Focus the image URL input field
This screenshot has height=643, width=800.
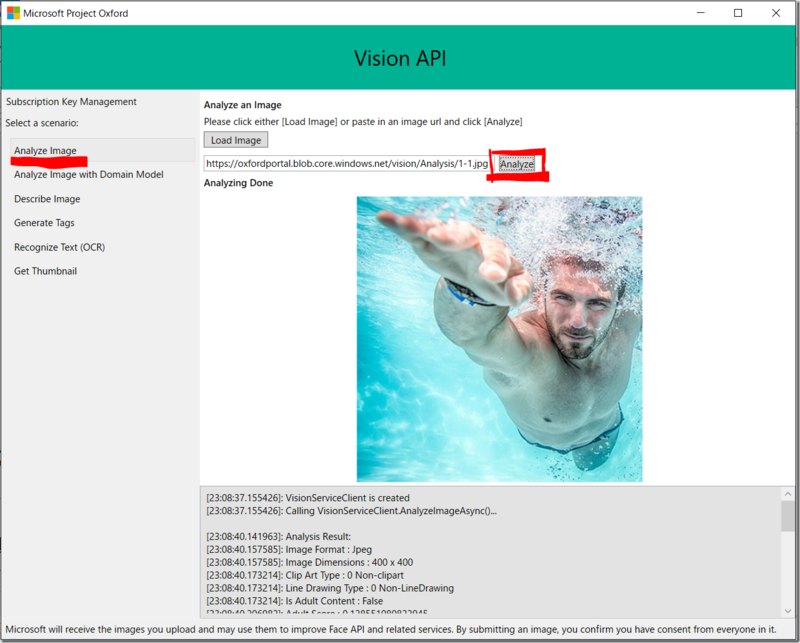click(346, 163)
